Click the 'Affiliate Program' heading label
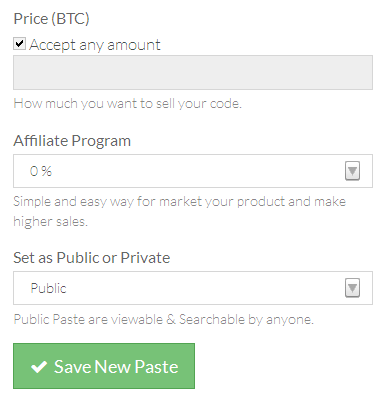This screenshot has width=385, height=400. [x=72, y=141]
